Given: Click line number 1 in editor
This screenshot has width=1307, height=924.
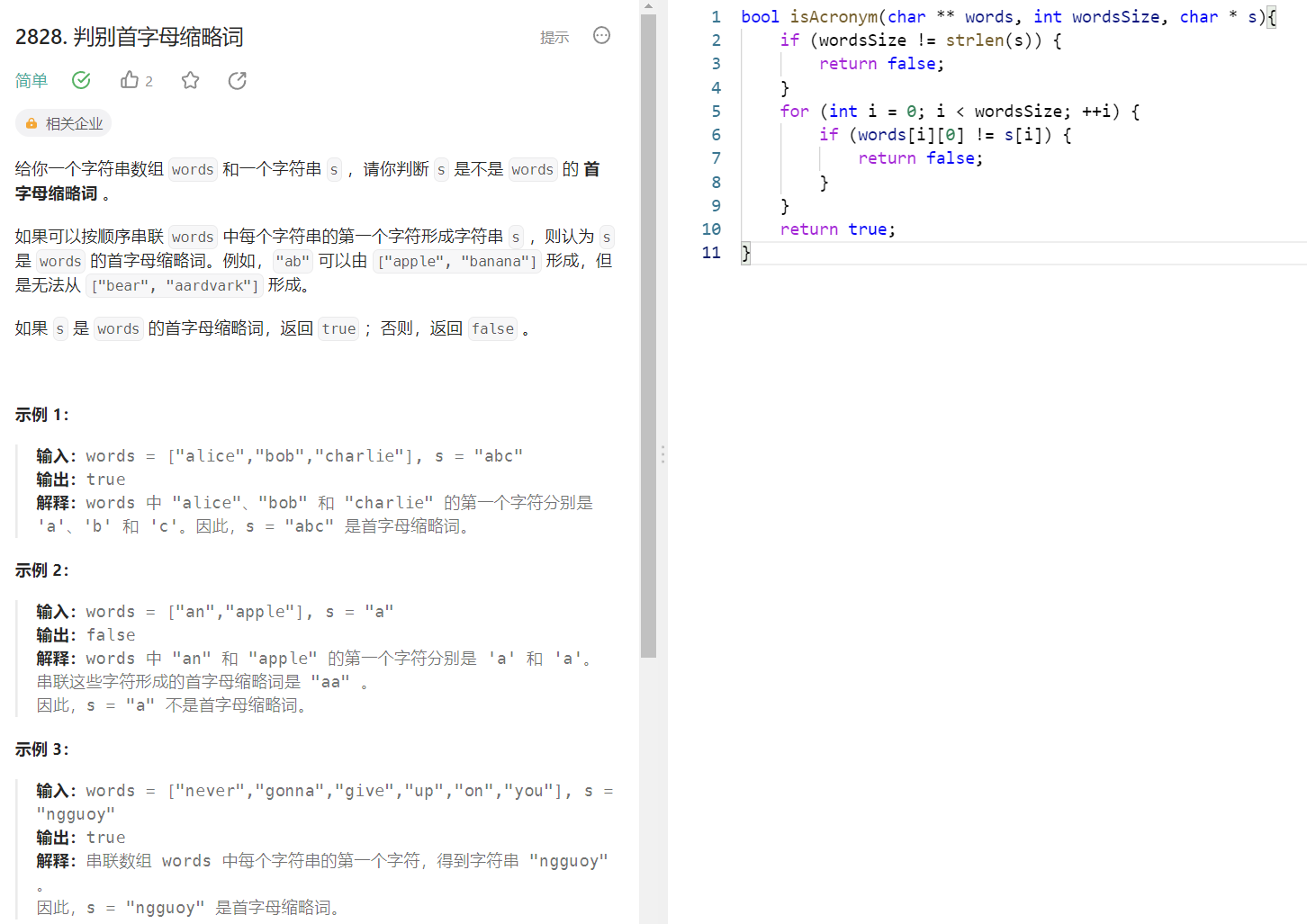Looking at the screenshot, I should [717, 16].
